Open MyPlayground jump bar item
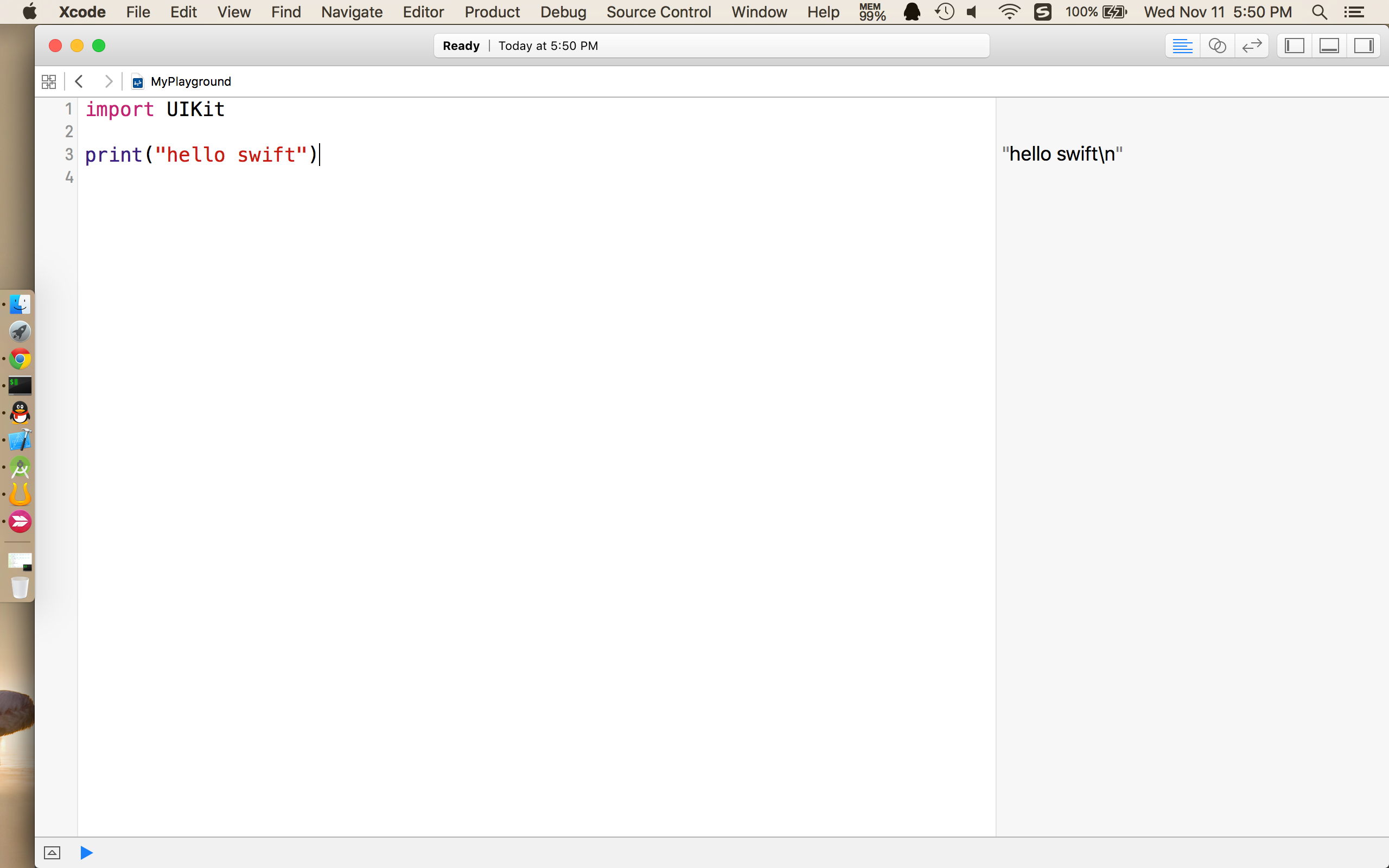The image size is (1389, 868). (190, 81)
